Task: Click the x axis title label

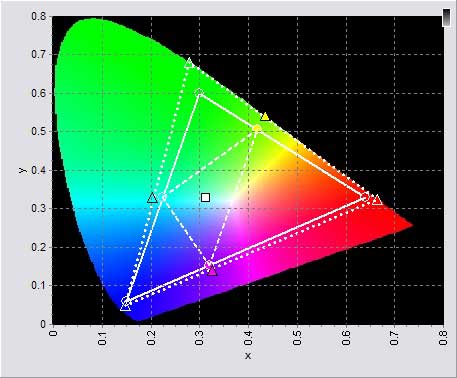Action: coord(248,356)
